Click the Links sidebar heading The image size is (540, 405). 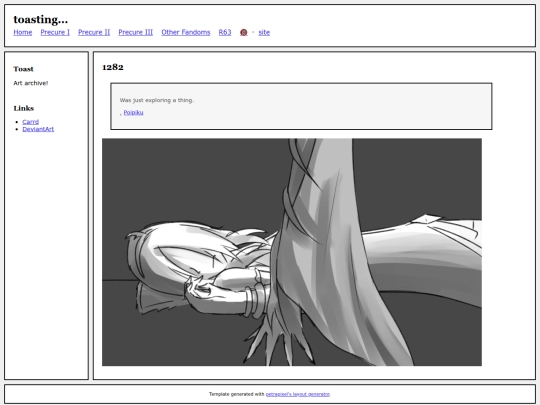24,108
